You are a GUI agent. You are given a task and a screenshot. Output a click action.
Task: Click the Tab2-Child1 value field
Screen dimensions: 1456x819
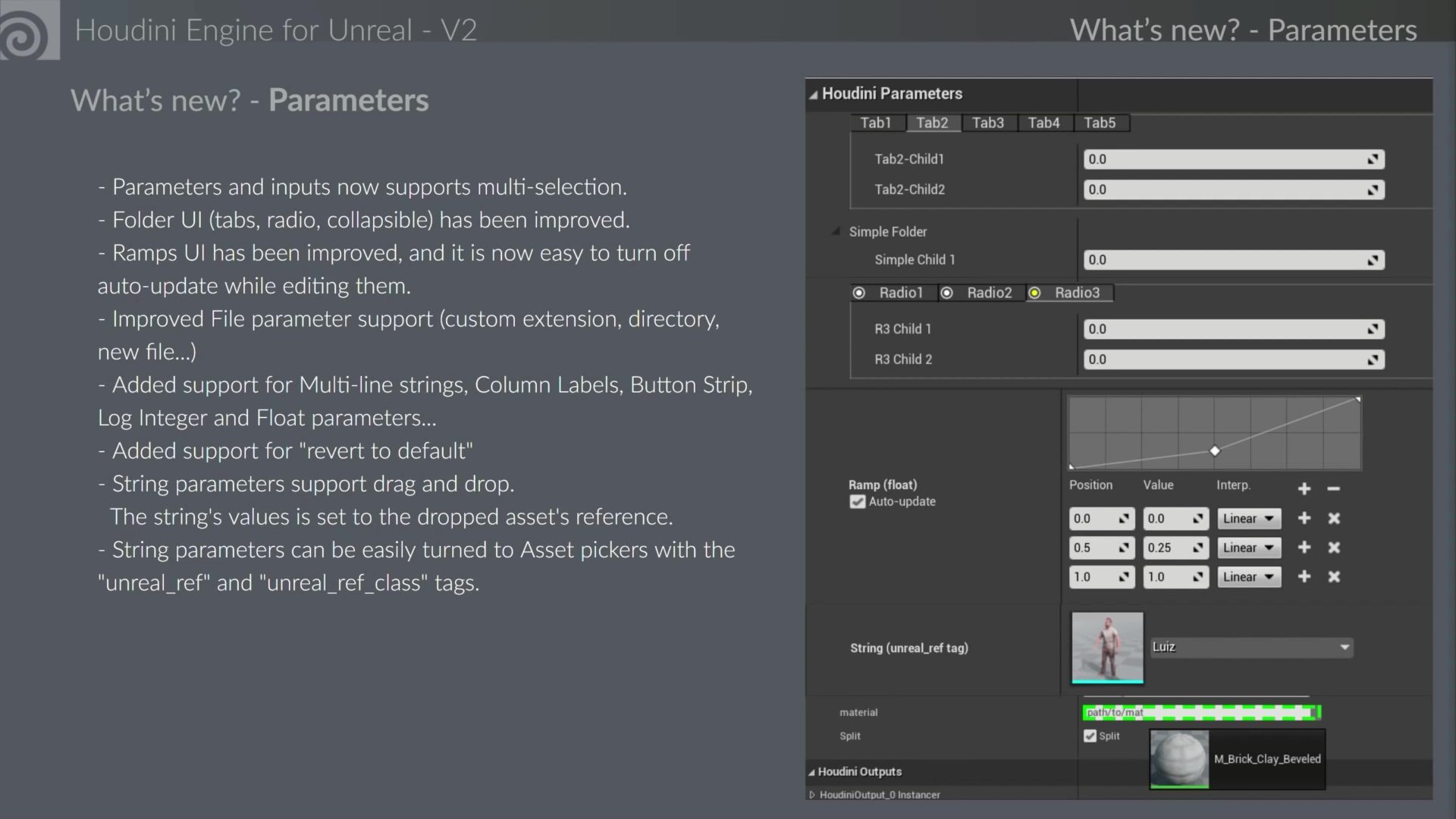coord(1234,159)
